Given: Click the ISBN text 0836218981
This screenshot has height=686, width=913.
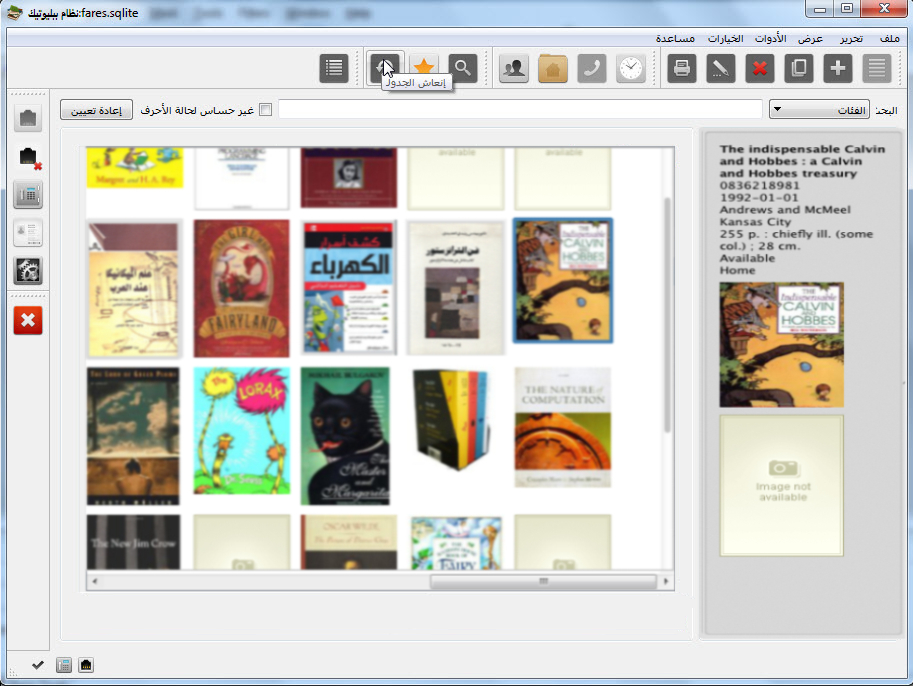Looking at the screenshot, I should point(759,185).
